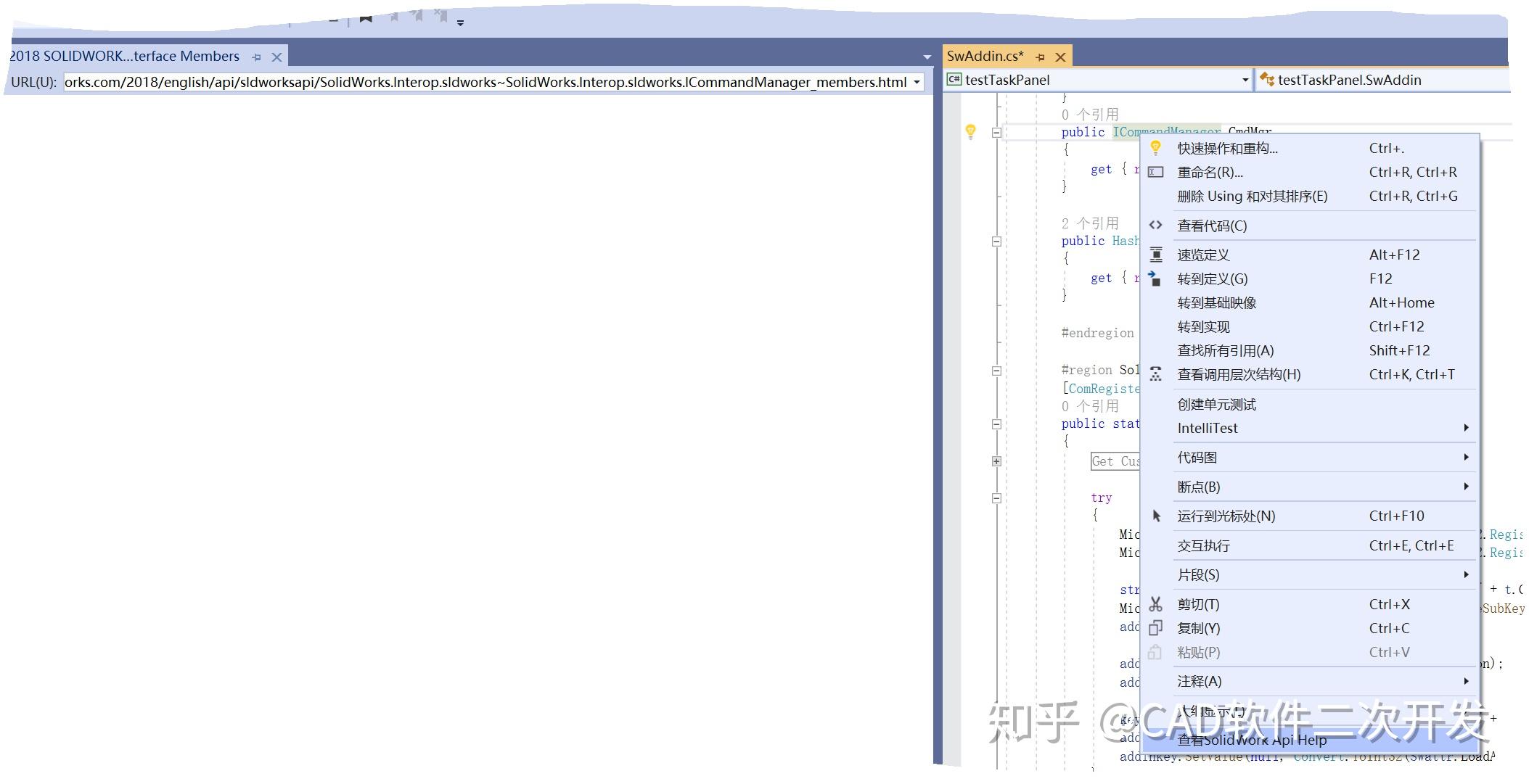Collapse the #region Sol outline node
The width and height of the screenshot is (1529, 784).
996,370
